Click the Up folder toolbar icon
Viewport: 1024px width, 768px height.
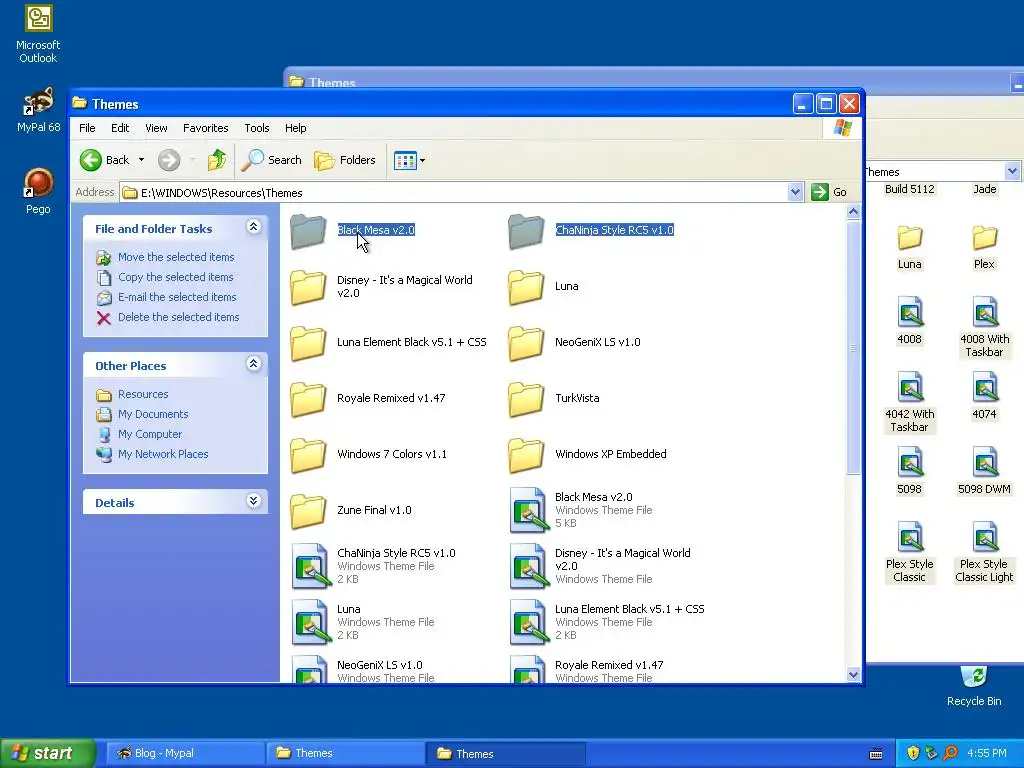click(x=216, y=160)
